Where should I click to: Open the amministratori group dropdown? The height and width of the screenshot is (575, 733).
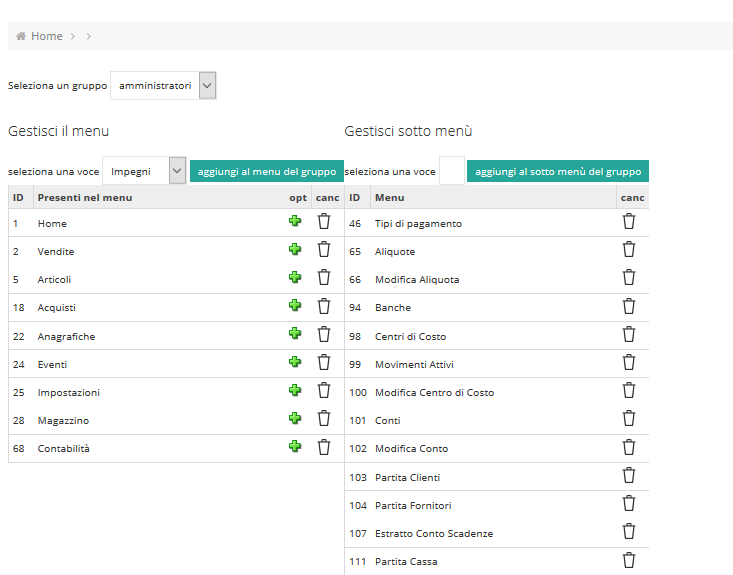pyautogui.click(x=163, y=86)
